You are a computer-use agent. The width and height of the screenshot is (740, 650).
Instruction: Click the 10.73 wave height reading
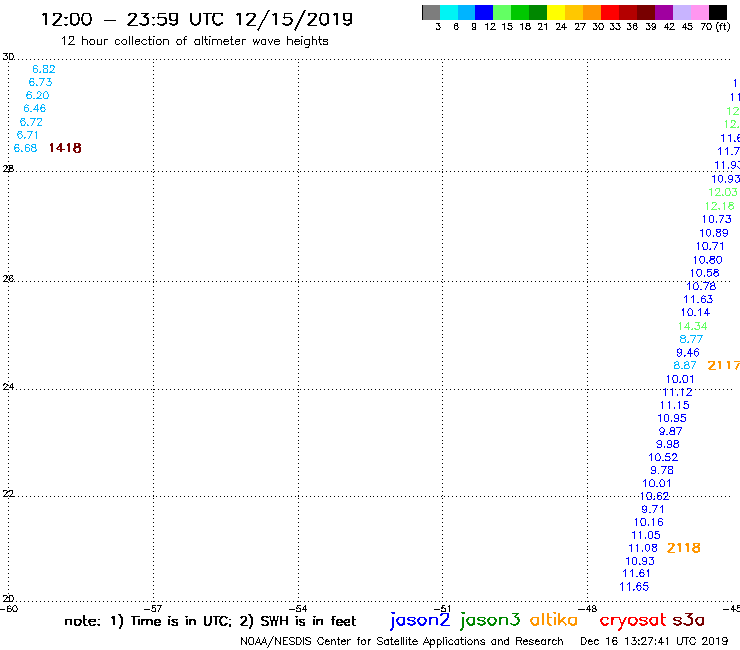716,219
